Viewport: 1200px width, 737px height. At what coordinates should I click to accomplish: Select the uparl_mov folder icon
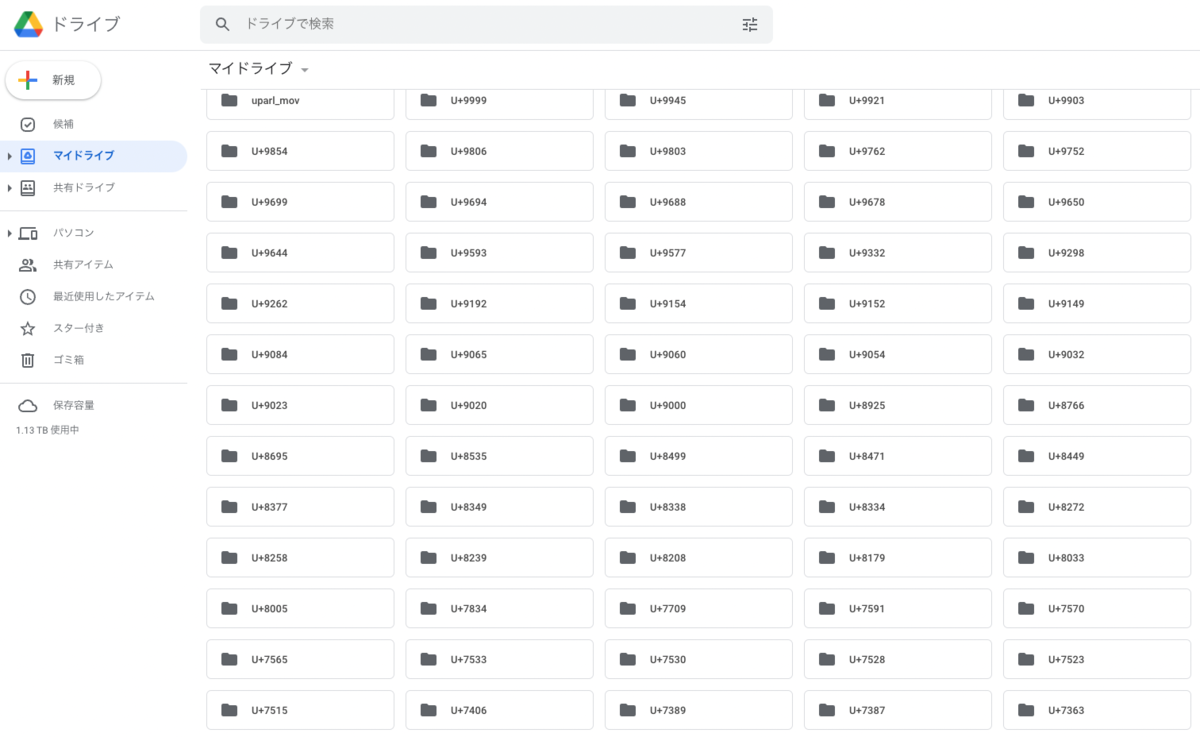point(229,100)
